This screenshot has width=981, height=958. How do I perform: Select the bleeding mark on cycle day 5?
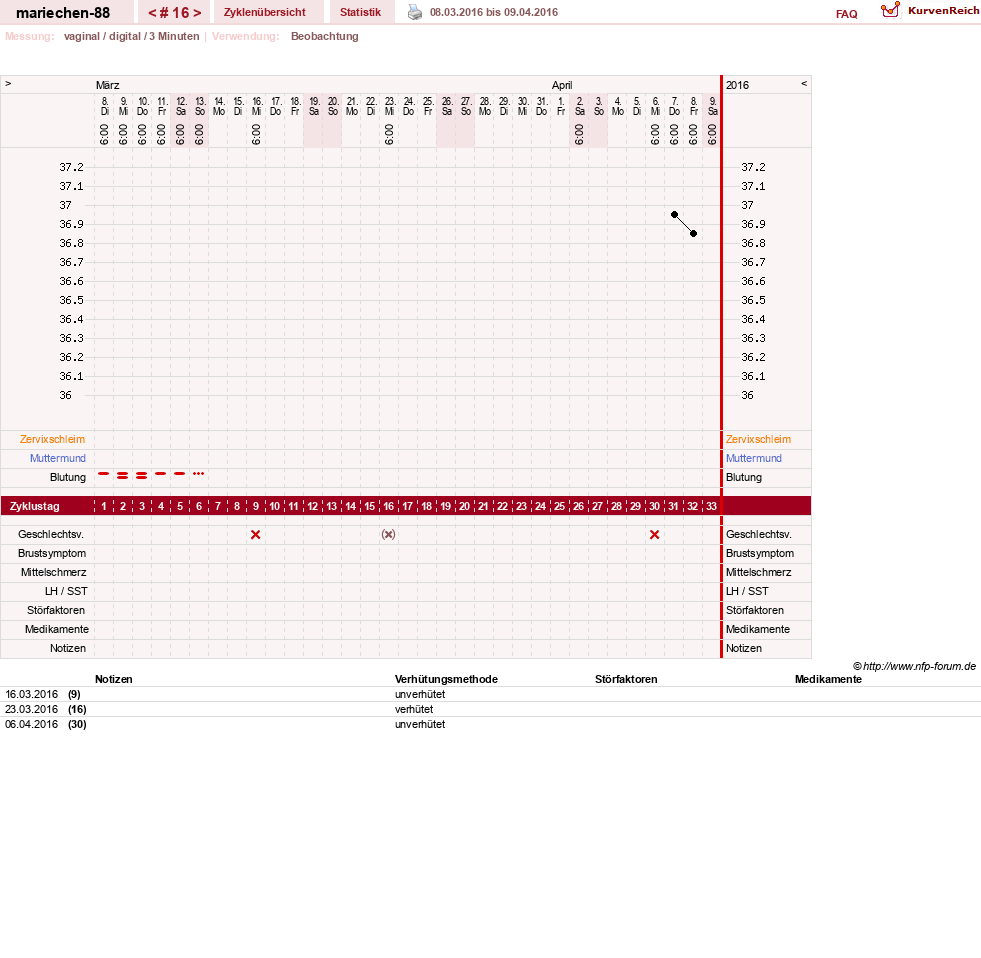coord(180,474)
